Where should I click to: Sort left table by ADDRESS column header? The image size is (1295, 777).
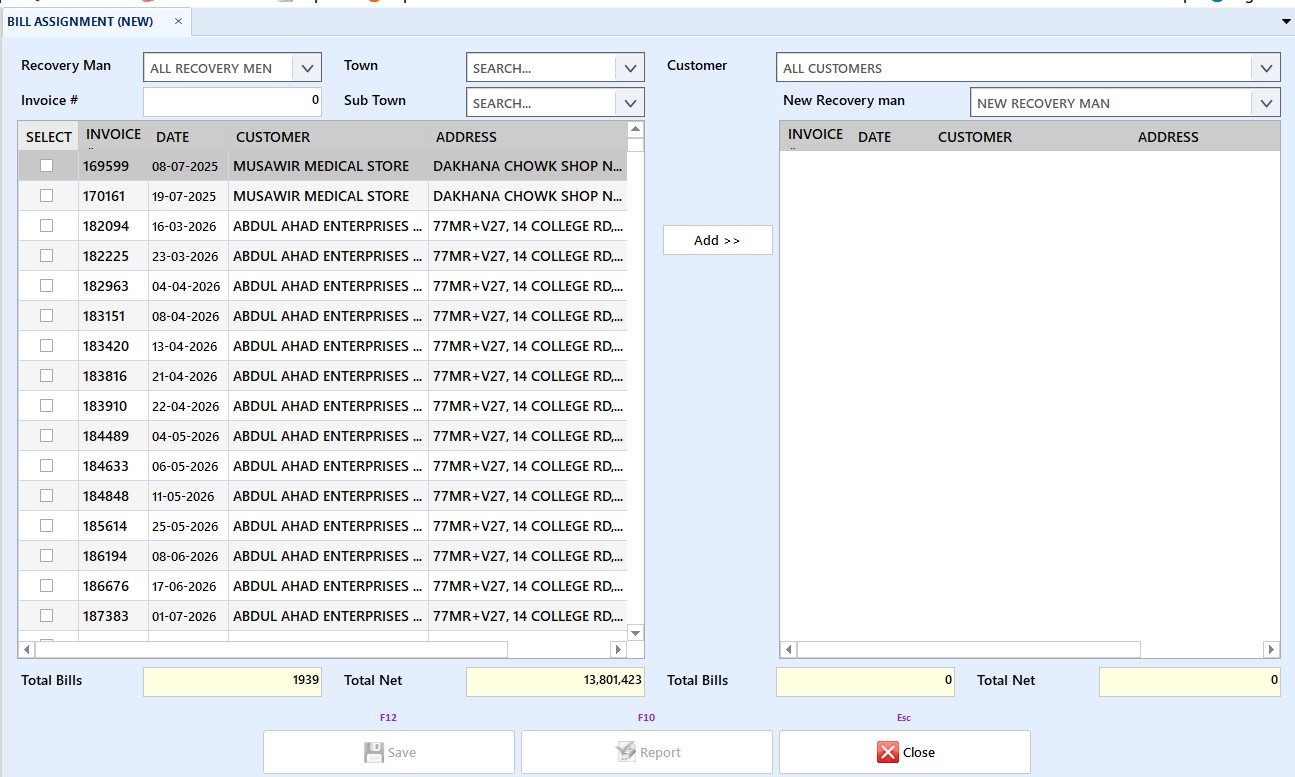(x=527, y=137)
